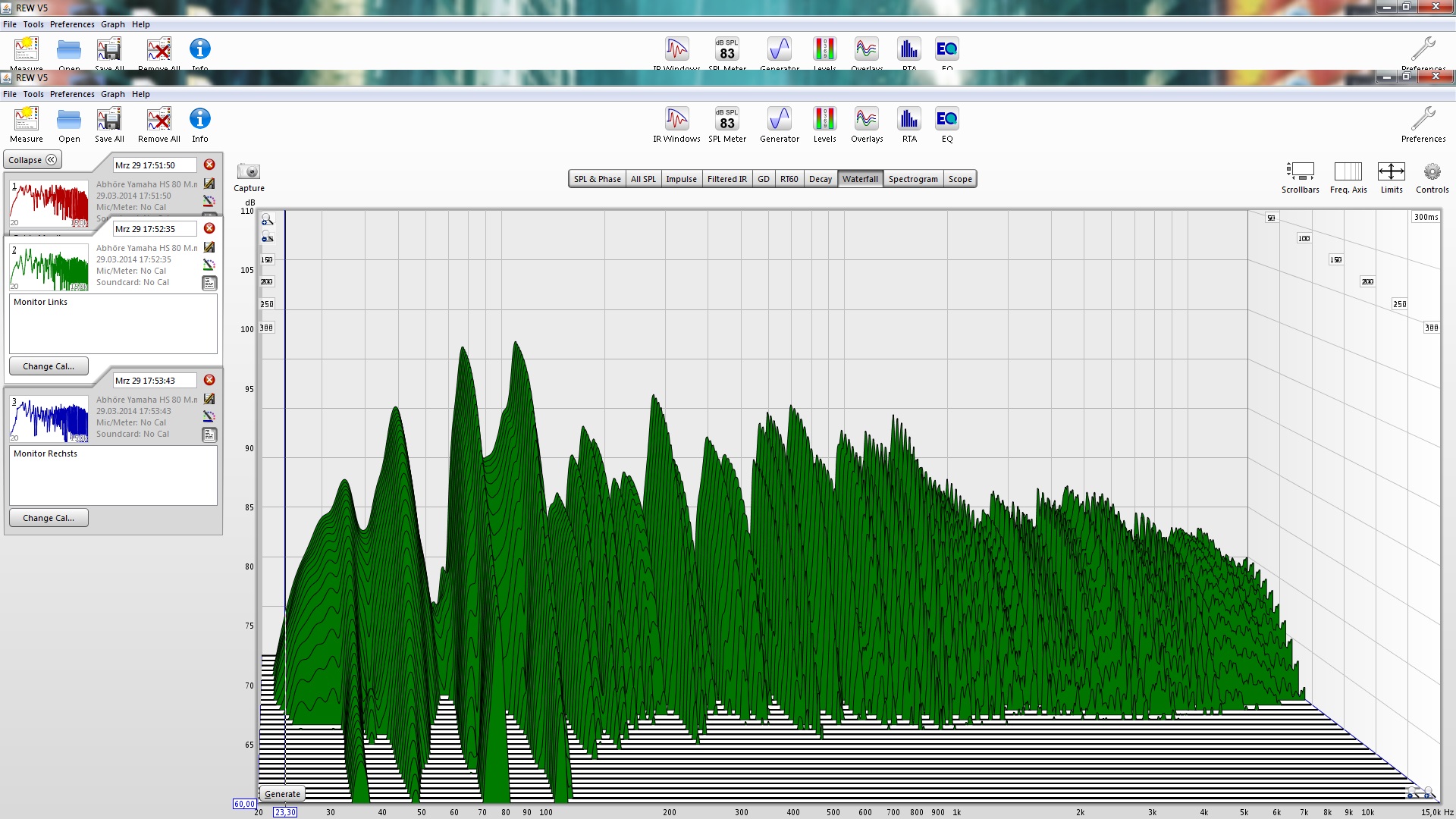
Task: Click Monitor Links notes text area
Action: pos(113,324)
